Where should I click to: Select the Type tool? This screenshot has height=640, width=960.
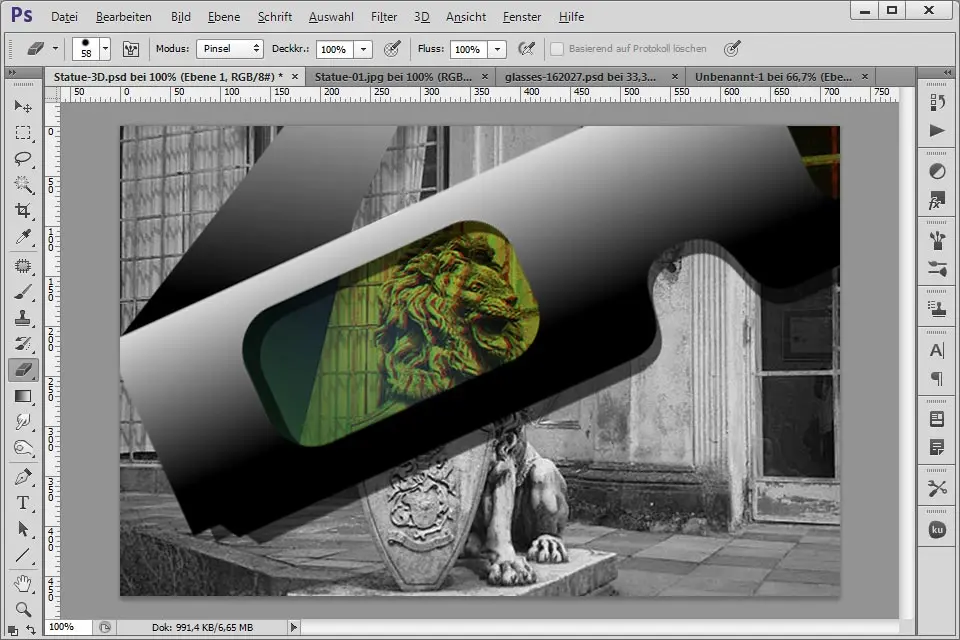tap(22, 502)
